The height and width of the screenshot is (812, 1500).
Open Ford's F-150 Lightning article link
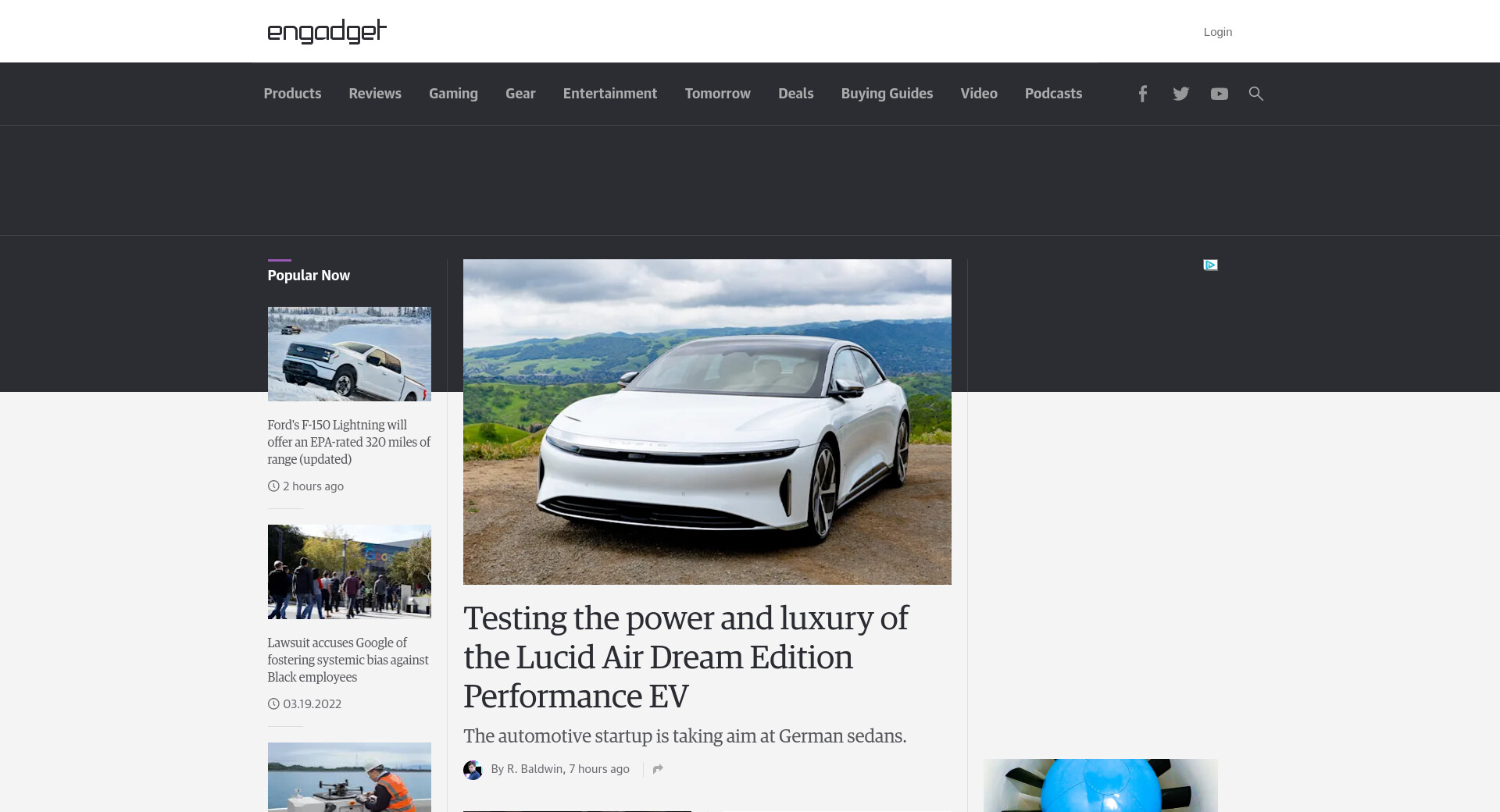tap(348, 442)
